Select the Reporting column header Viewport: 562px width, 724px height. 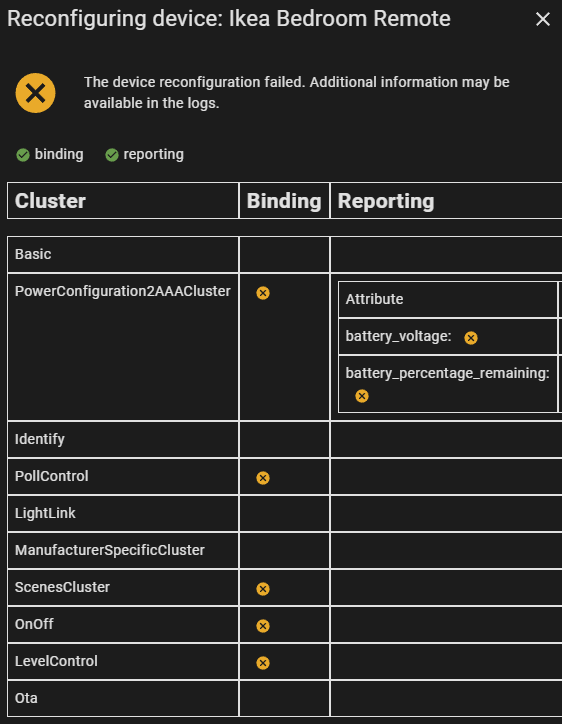tap(446, 200)
